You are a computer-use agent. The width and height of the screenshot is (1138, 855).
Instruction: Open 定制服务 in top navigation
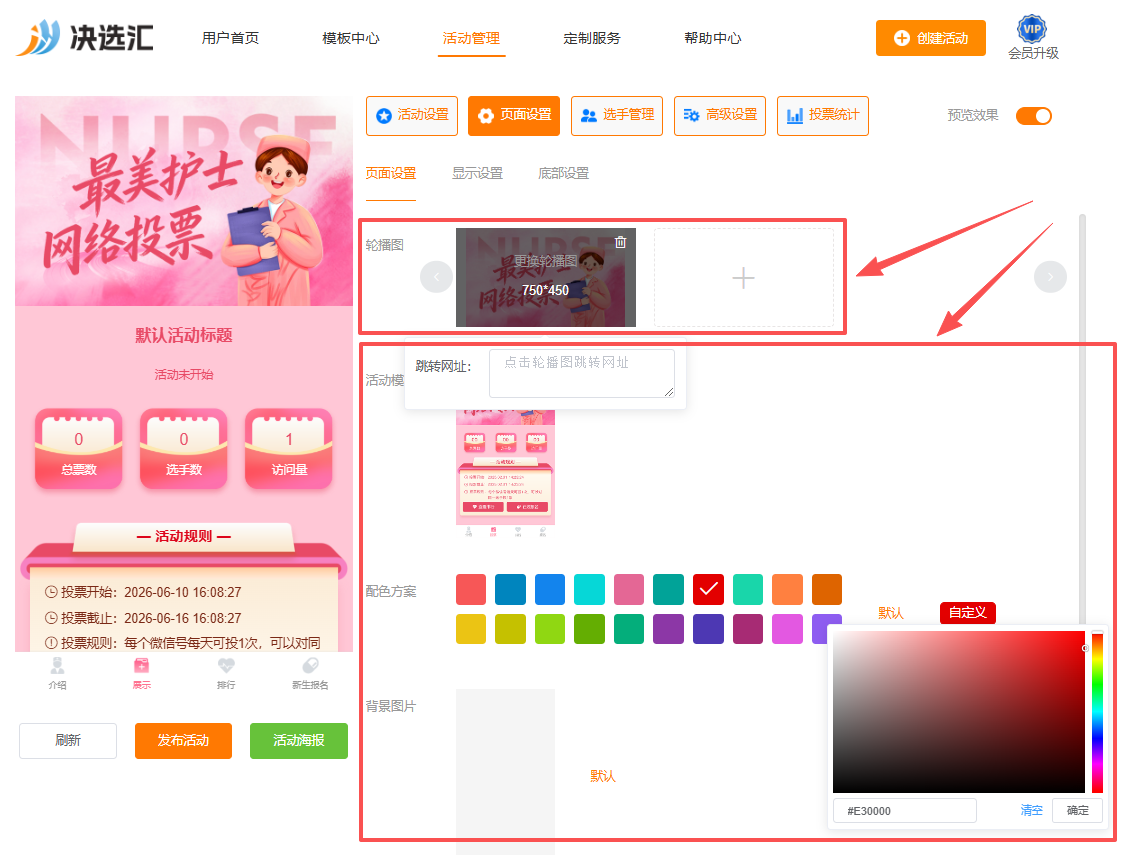tap(591, 38)
